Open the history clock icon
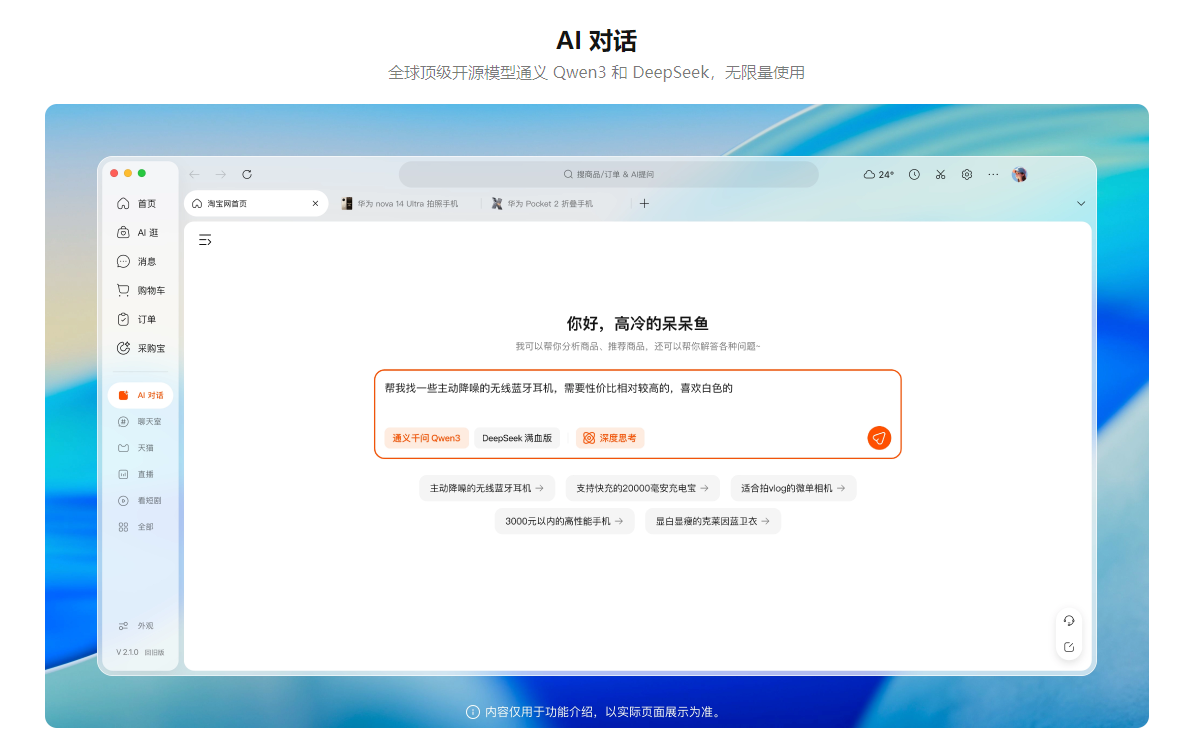The width and height of the screenshot is (1196, 741). [914, 174]
